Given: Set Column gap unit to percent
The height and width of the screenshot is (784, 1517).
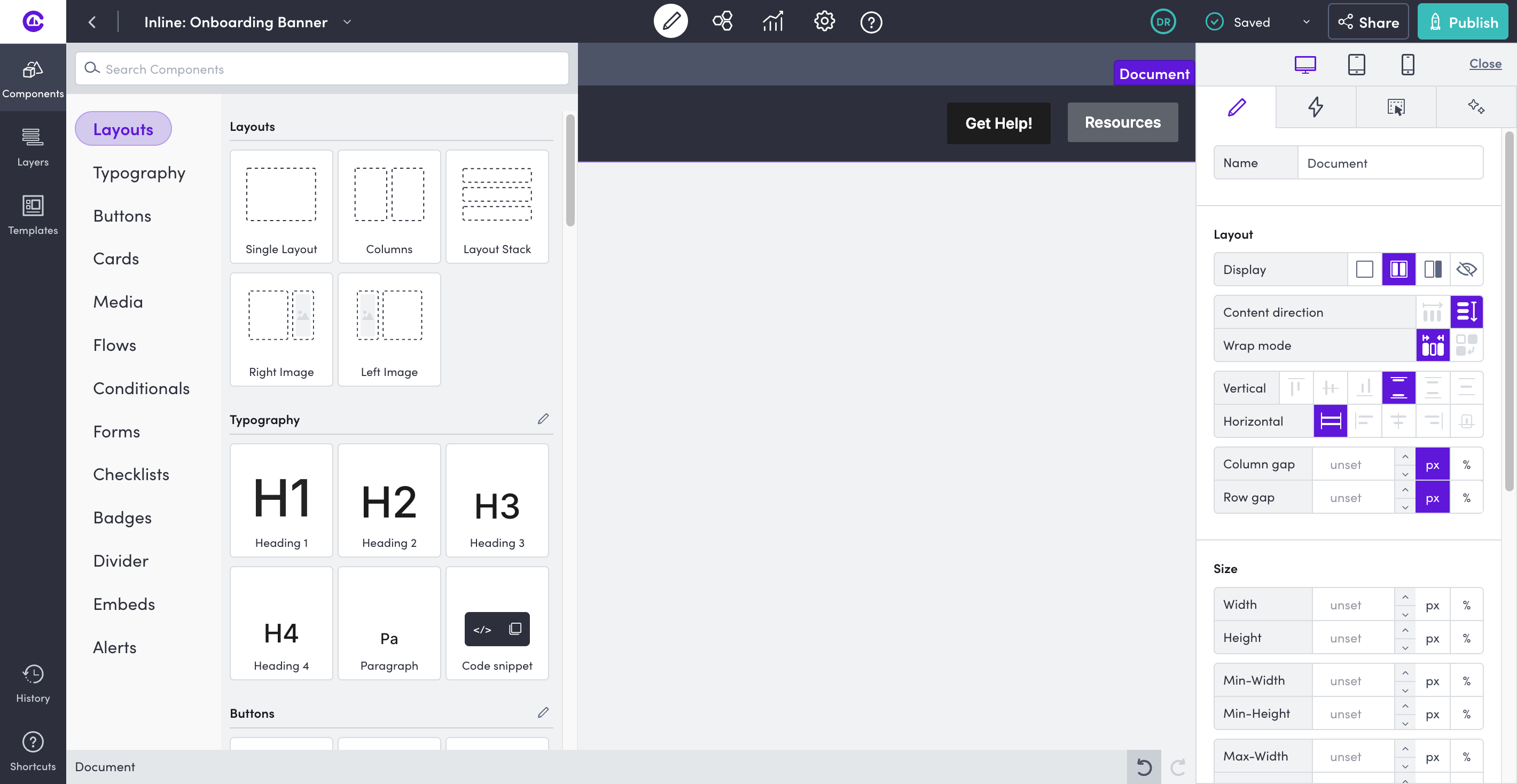Looking at the screenshot, I should tap(1466, 465).
